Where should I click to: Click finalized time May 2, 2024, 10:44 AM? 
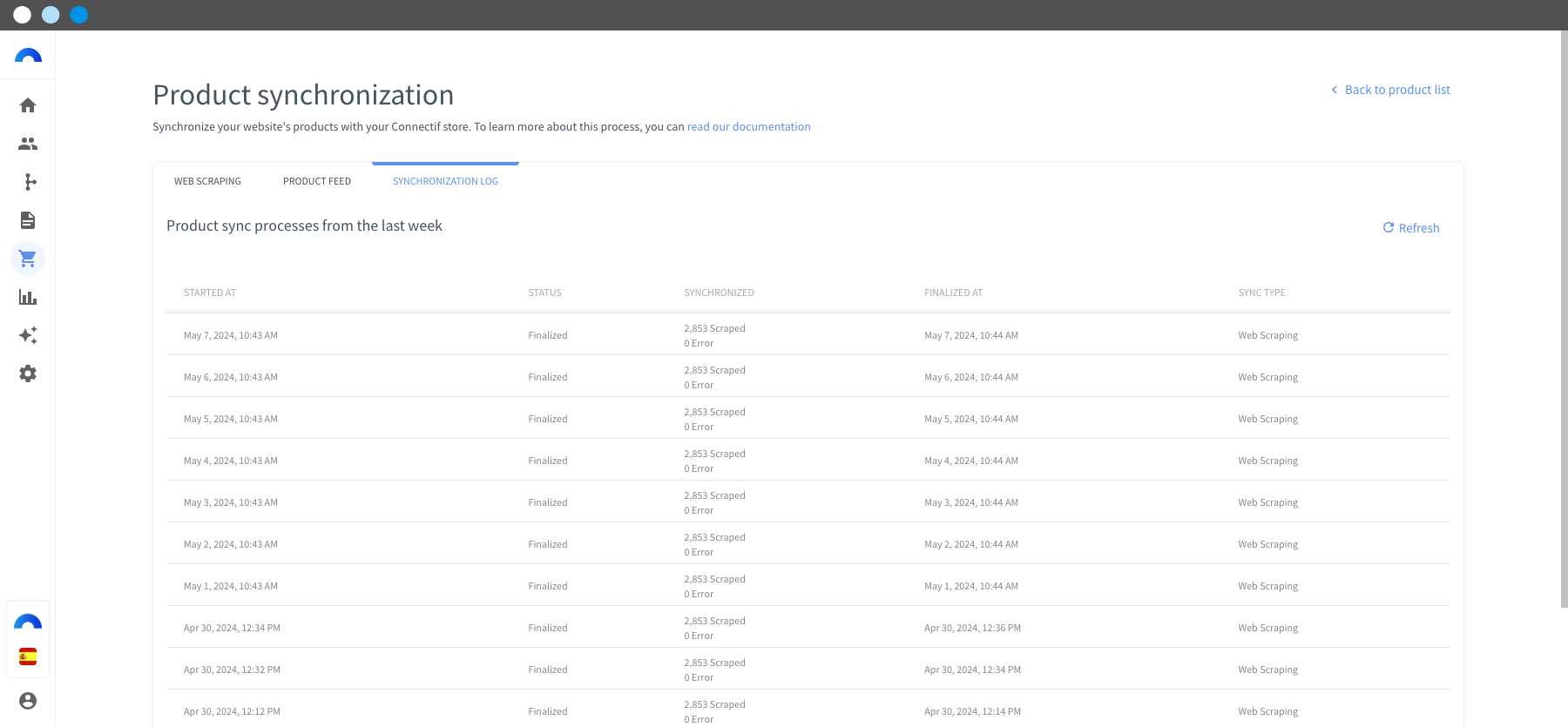pos(971,544)
